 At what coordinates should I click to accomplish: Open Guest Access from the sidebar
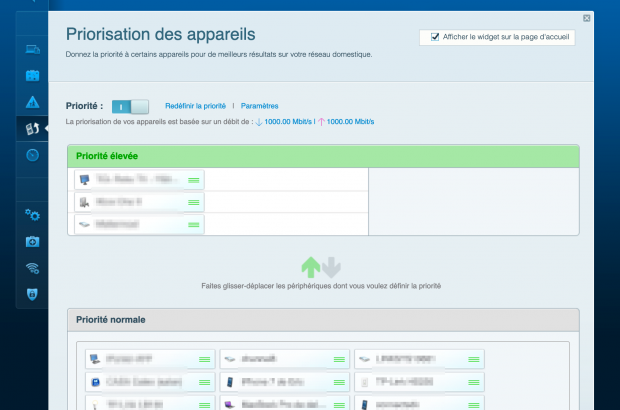32,75
